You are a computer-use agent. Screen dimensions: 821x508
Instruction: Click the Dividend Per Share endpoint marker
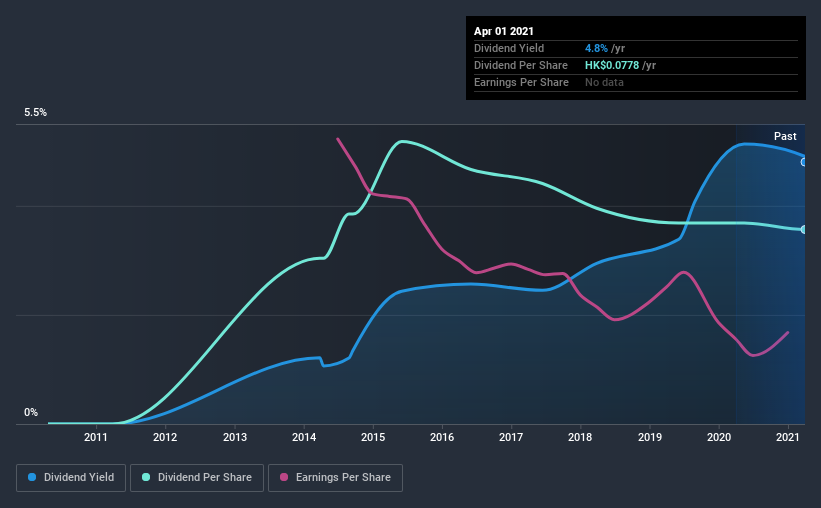(x=803, y=229)
